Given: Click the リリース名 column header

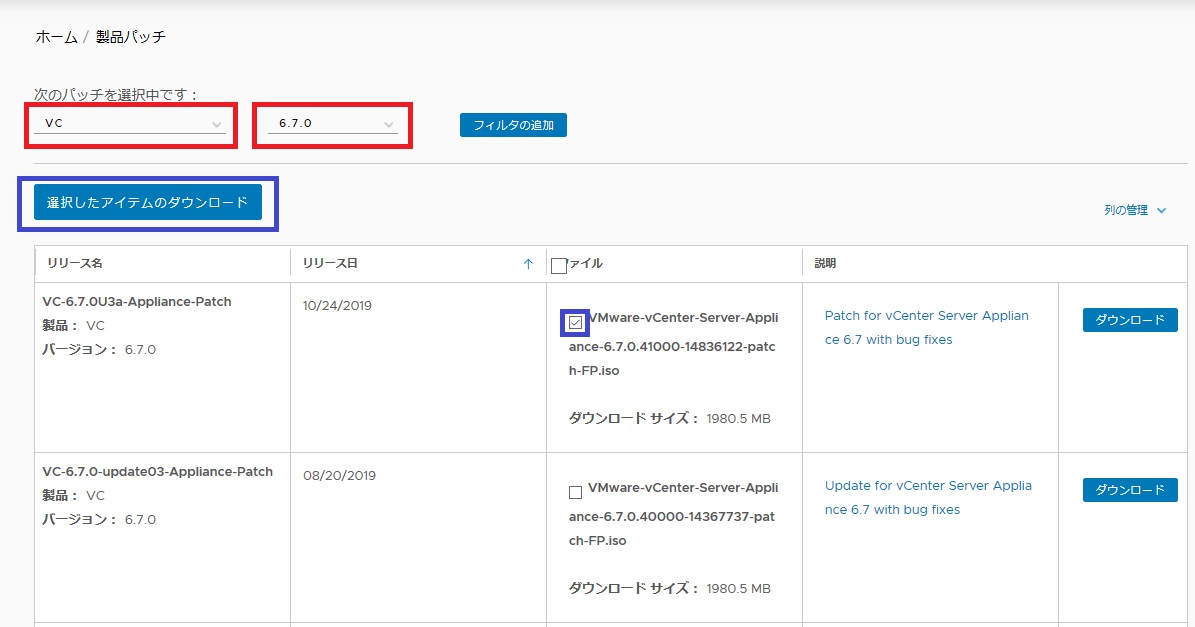Looking at the screenshot, I should [75, 263].
